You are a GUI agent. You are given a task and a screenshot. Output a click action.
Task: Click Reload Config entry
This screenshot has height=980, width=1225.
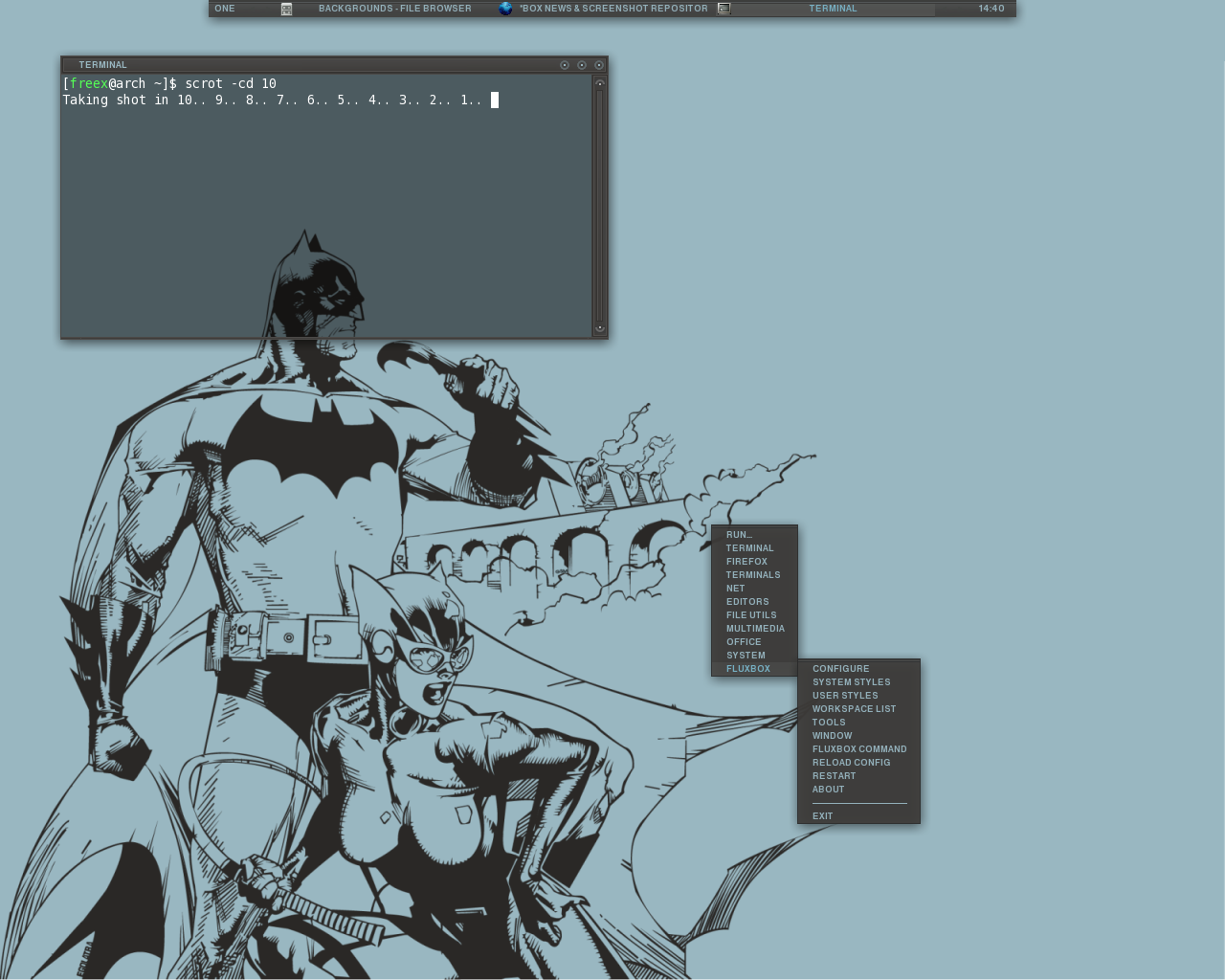pyautogui.click(x=858, y=763)
